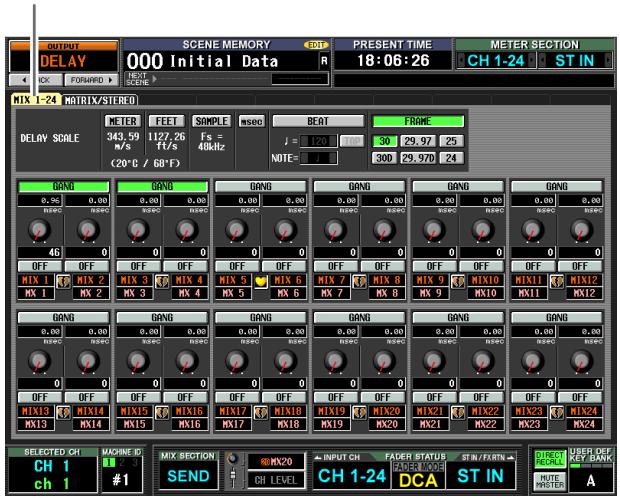Click the FRAME delay scale button
Image resolution: width=620 pixels, height=498 pixels.
point(418,121)
